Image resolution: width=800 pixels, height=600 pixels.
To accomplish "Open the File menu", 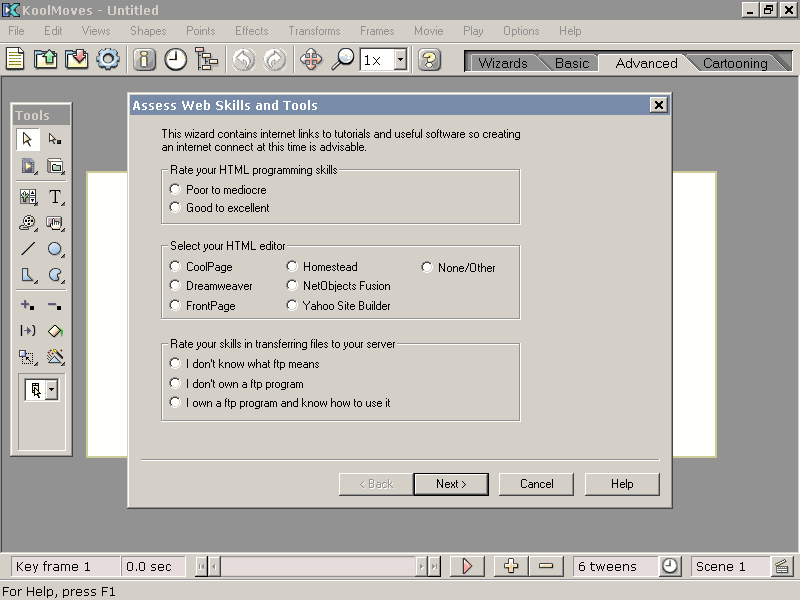I will [x=16, y=31].
